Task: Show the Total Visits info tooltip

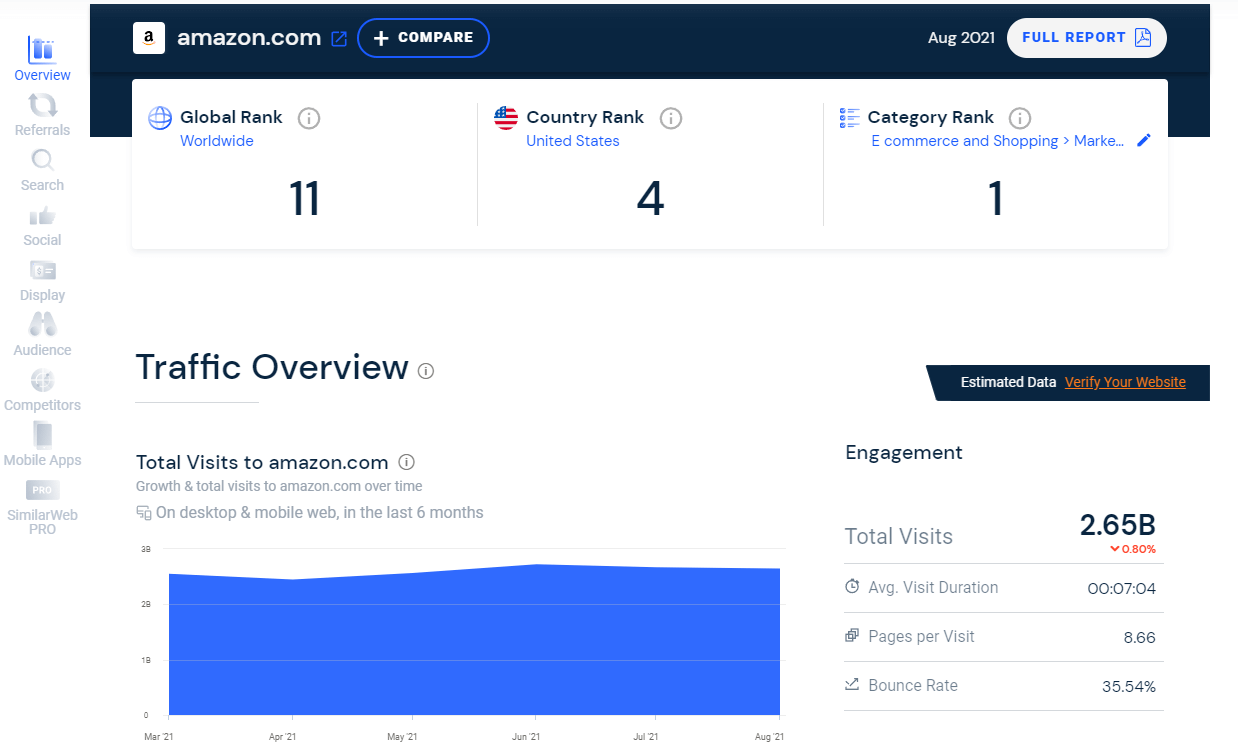Action: [x=406, y=462]
